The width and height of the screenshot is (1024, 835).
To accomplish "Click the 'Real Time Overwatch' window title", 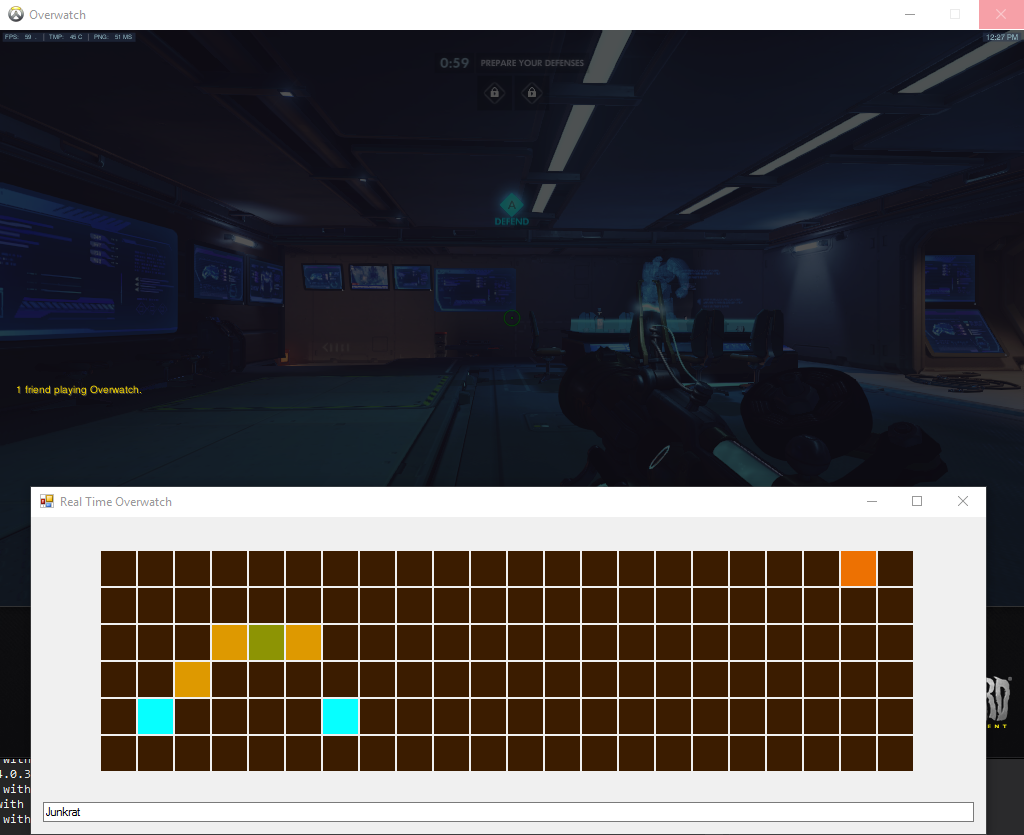I will pos(116,502).
